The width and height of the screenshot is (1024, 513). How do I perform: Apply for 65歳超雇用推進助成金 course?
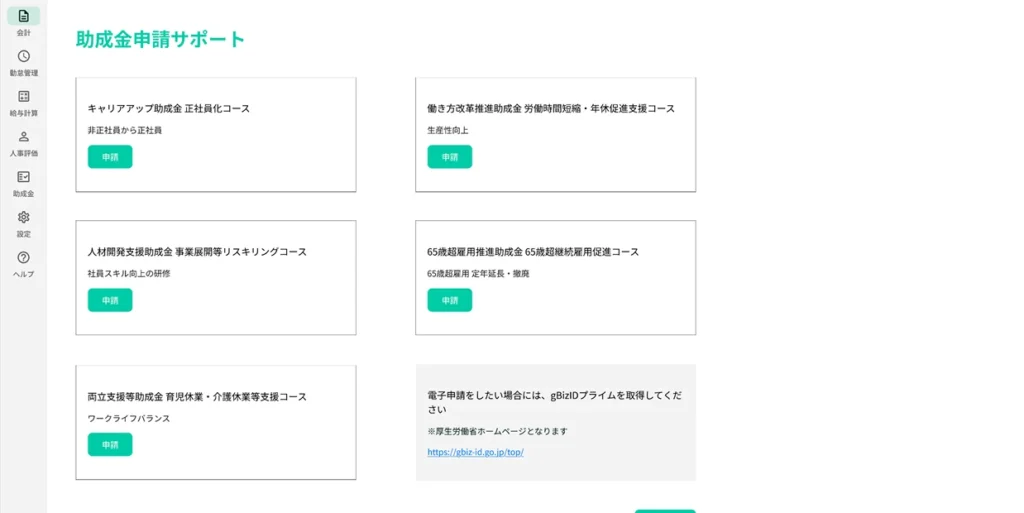449,300
